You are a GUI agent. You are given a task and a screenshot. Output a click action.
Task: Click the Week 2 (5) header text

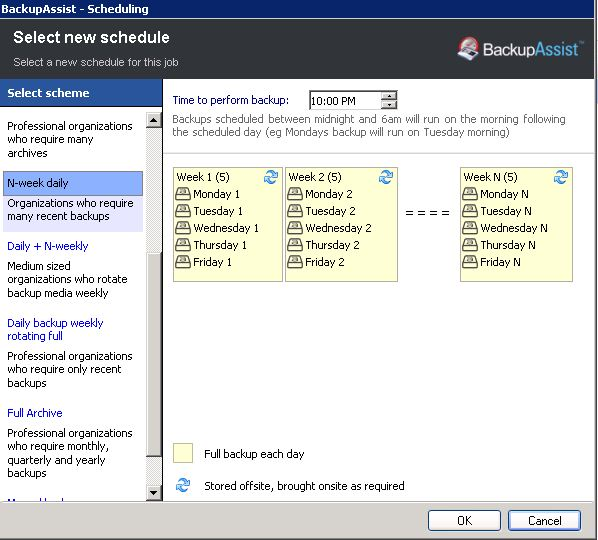pos(315,177)
